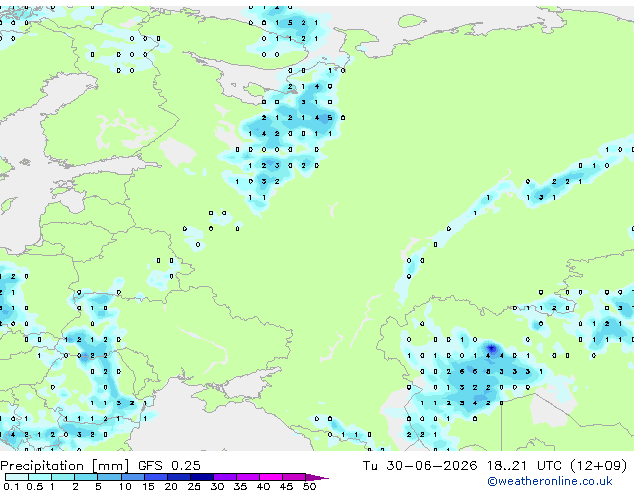
Task: Select the 5–10 mm legend color box
Action: click(x=109, y=477)
